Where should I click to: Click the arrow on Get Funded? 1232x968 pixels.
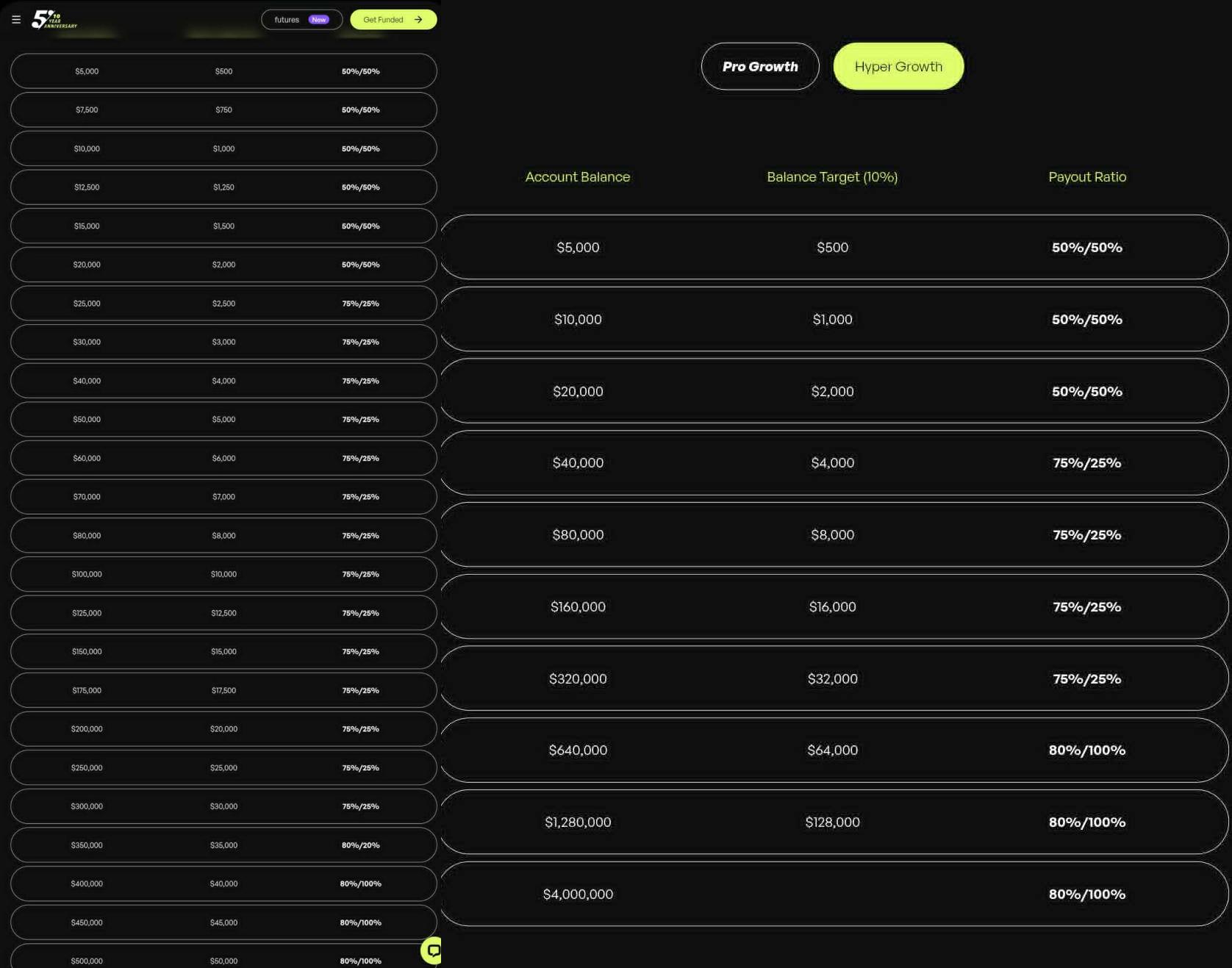coord(418,20)
